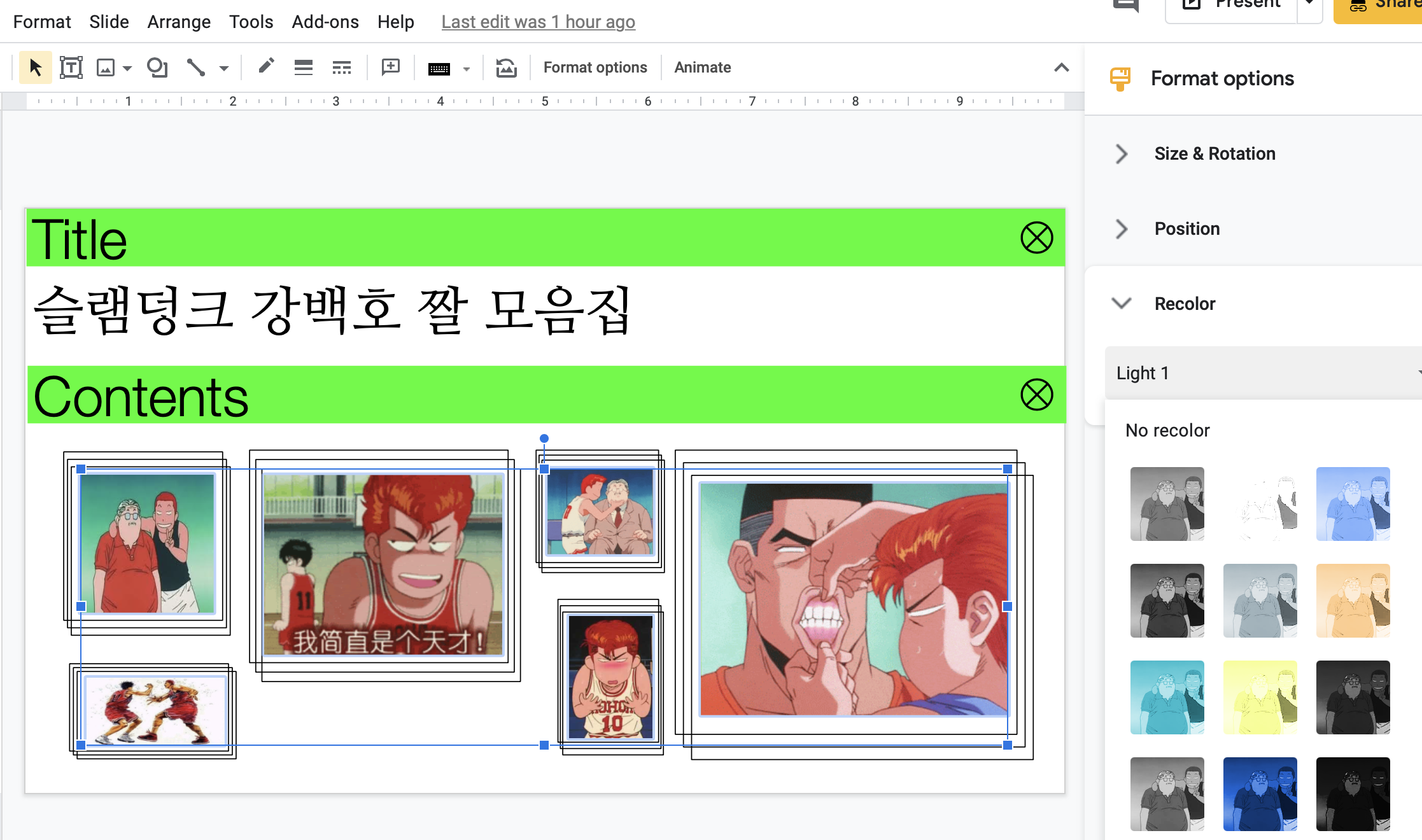Open the border weight icon

[x=304, y=67]
